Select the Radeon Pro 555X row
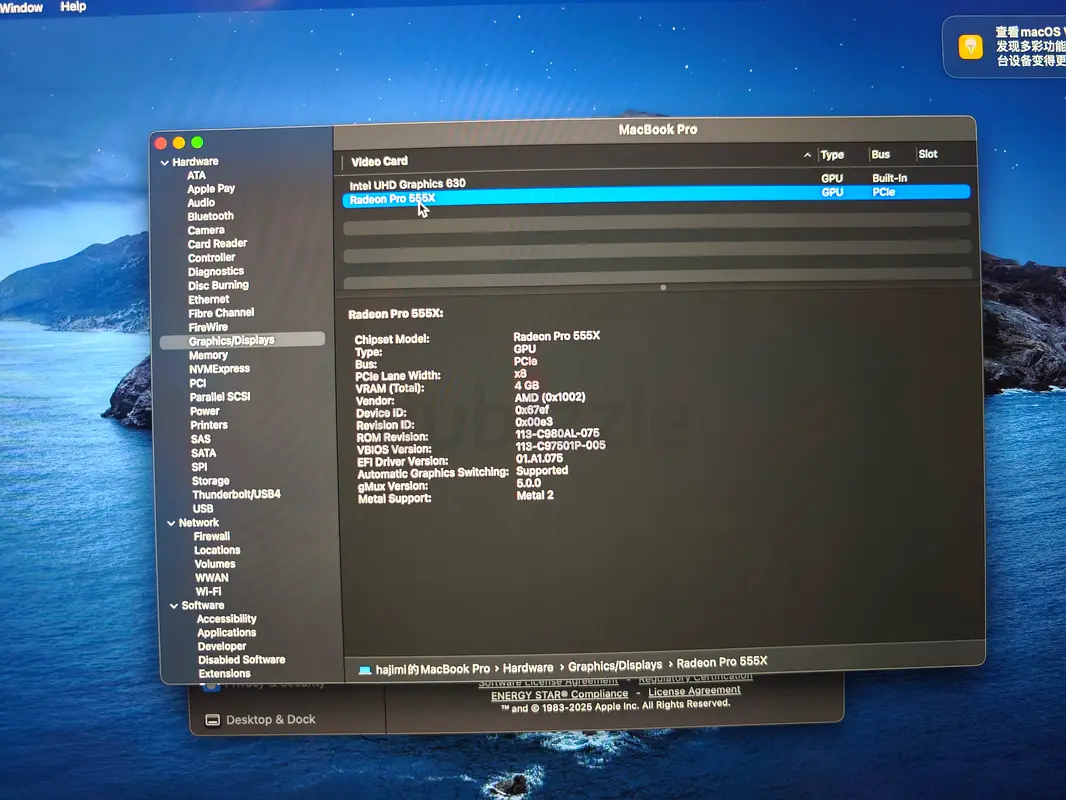Image resolution: width=1066 pixels, height=800 pixels. pyautogui.click(x=655, y=196)
